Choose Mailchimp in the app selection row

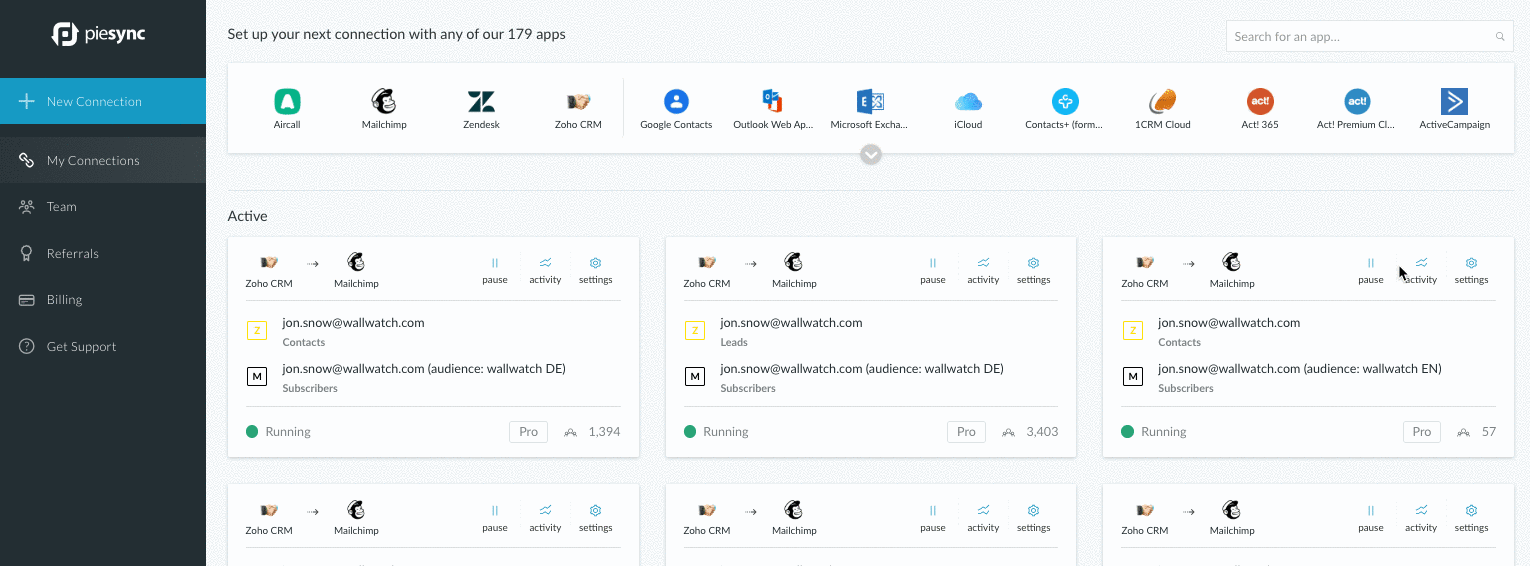[384, 101]
